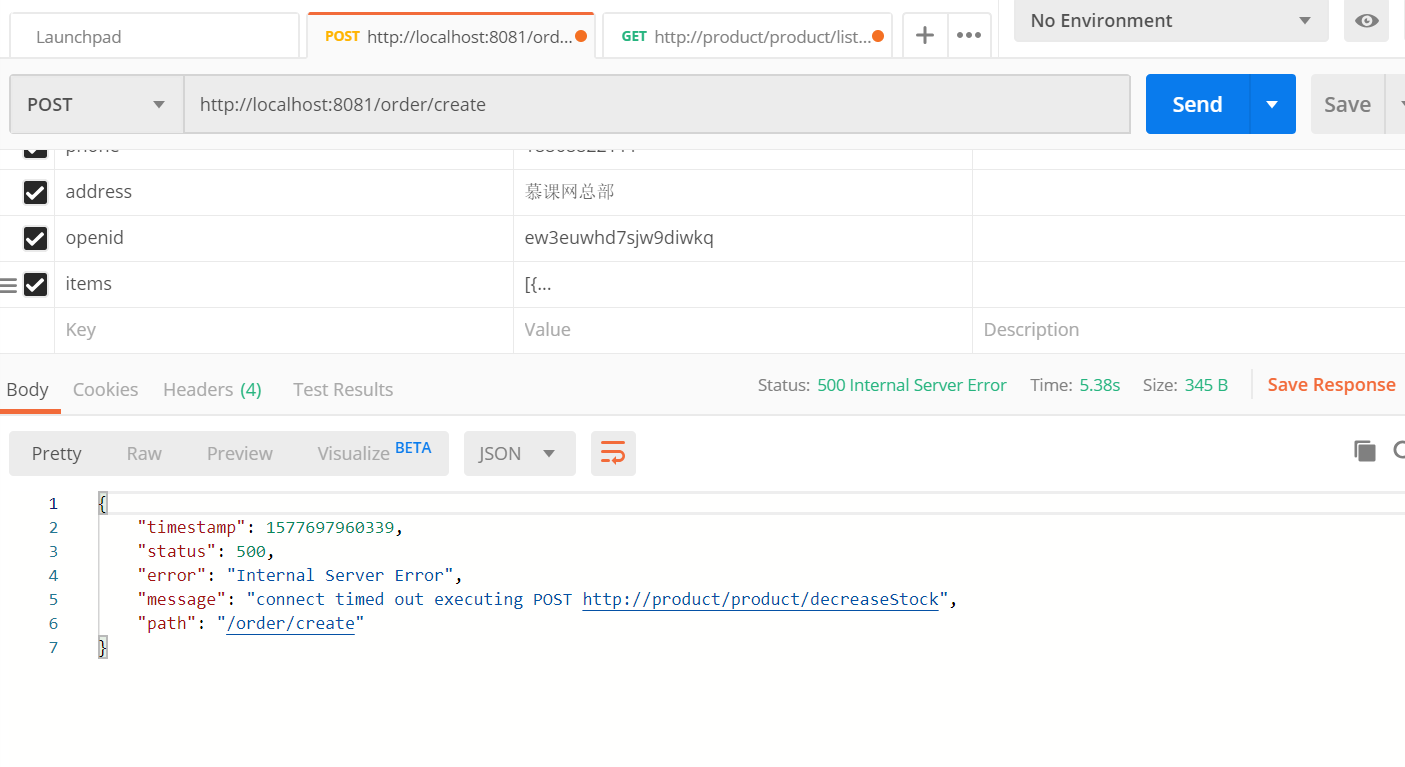
Task: Click the blue Send button
Action: pyautogui.click(x=1197, y=104)
